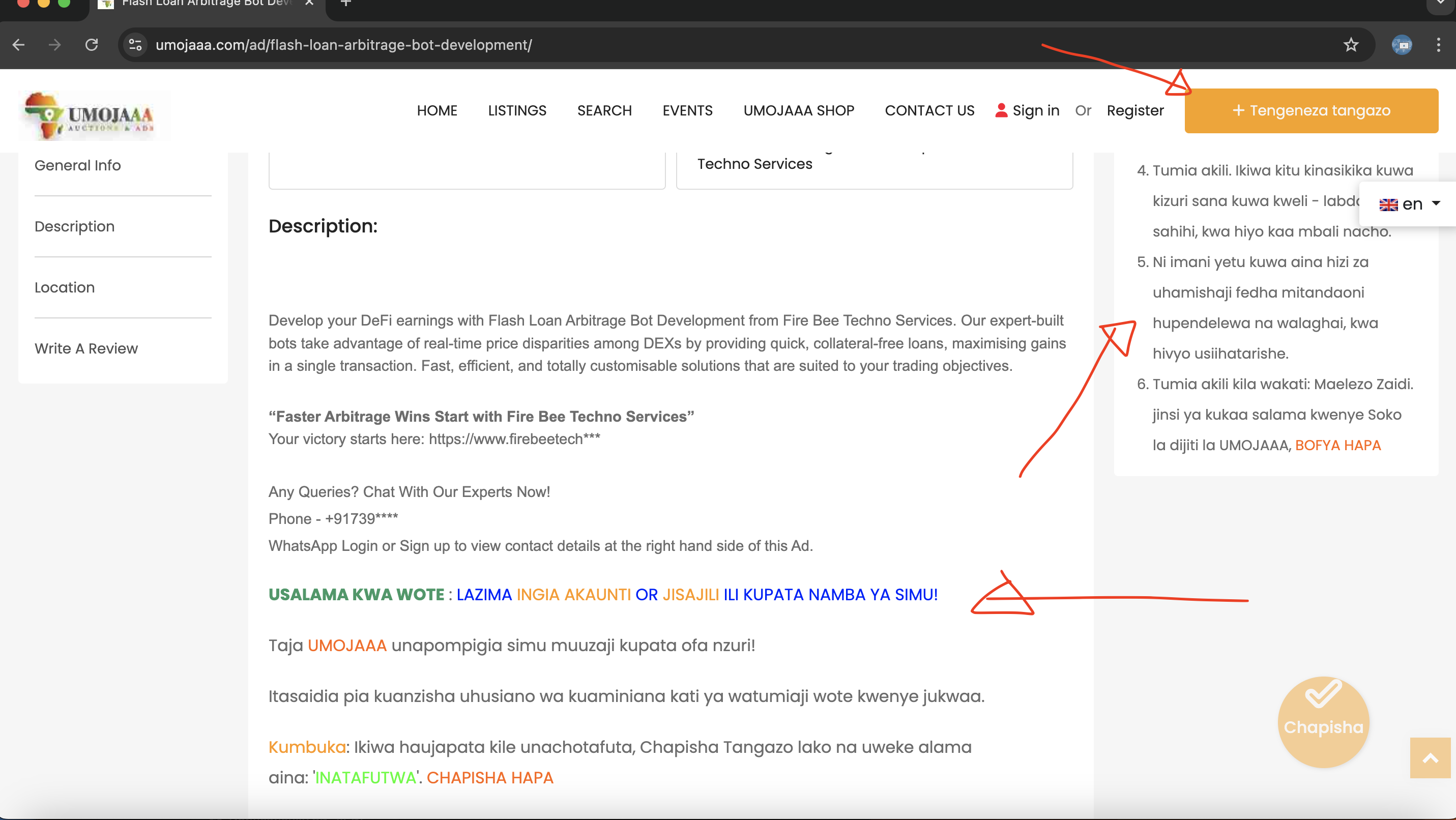Click the INGIA AKAUNTI link
Image resolution: width=1456 pixels, height=820 pixels.
573,595
